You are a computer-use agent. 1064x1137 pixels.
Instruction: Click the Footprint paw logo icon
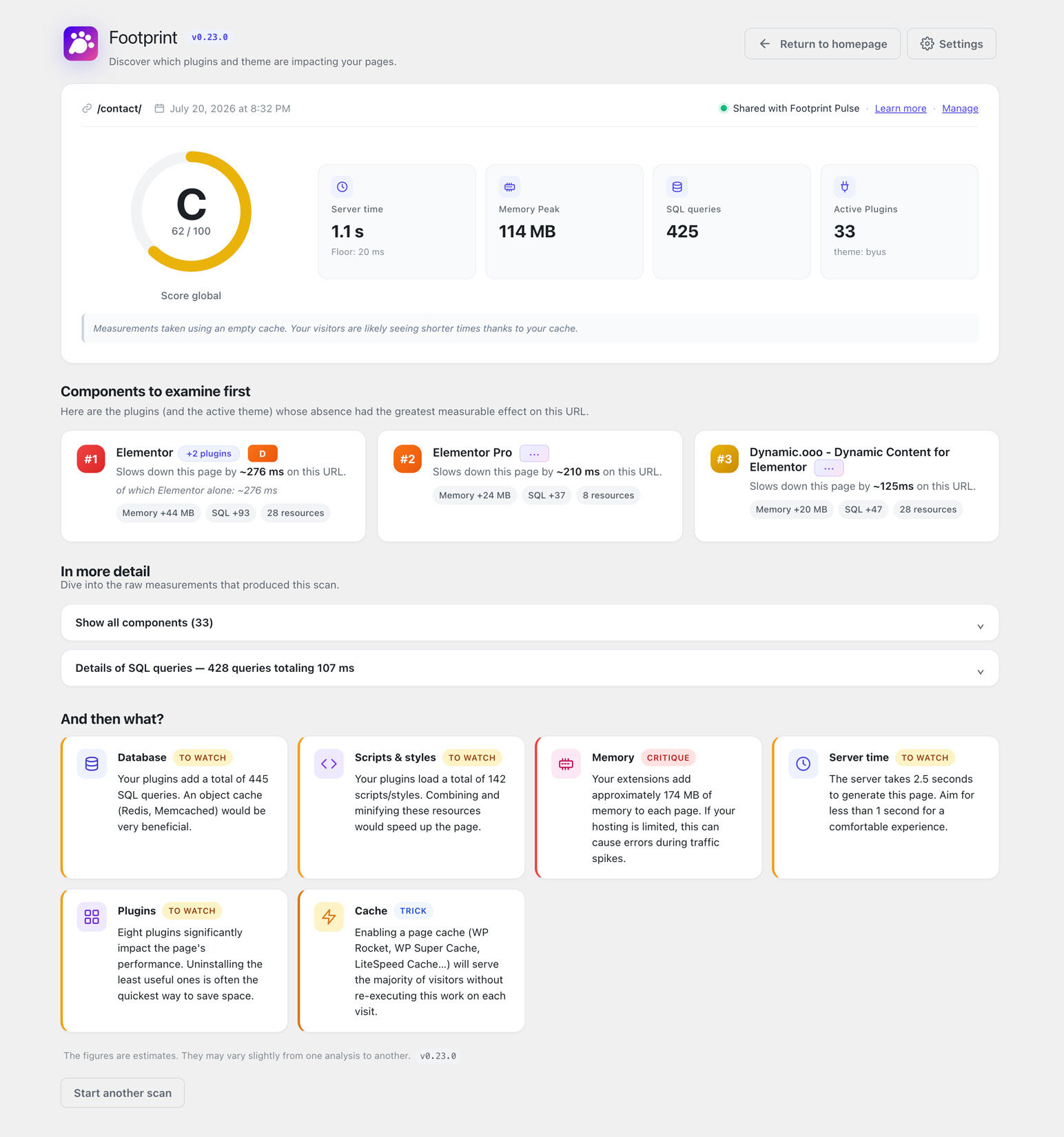(x=81, y=43)
